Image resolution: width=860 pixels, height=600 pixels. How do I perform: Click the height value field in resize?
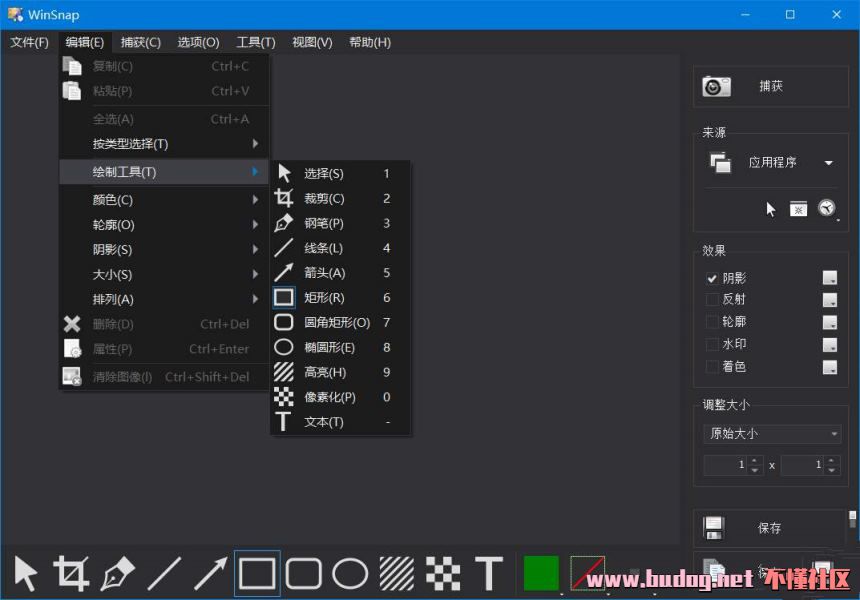803,465
